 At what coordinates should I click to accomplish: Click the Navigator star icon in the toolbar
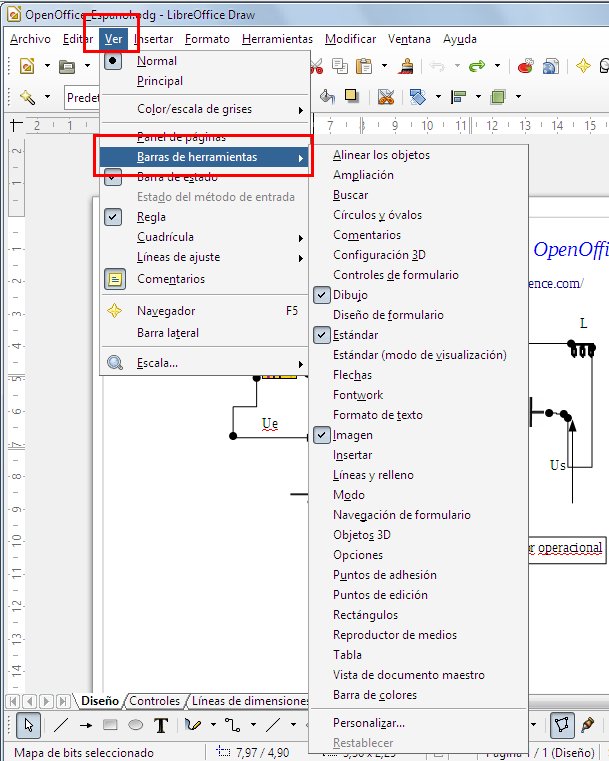pos(583,66)
